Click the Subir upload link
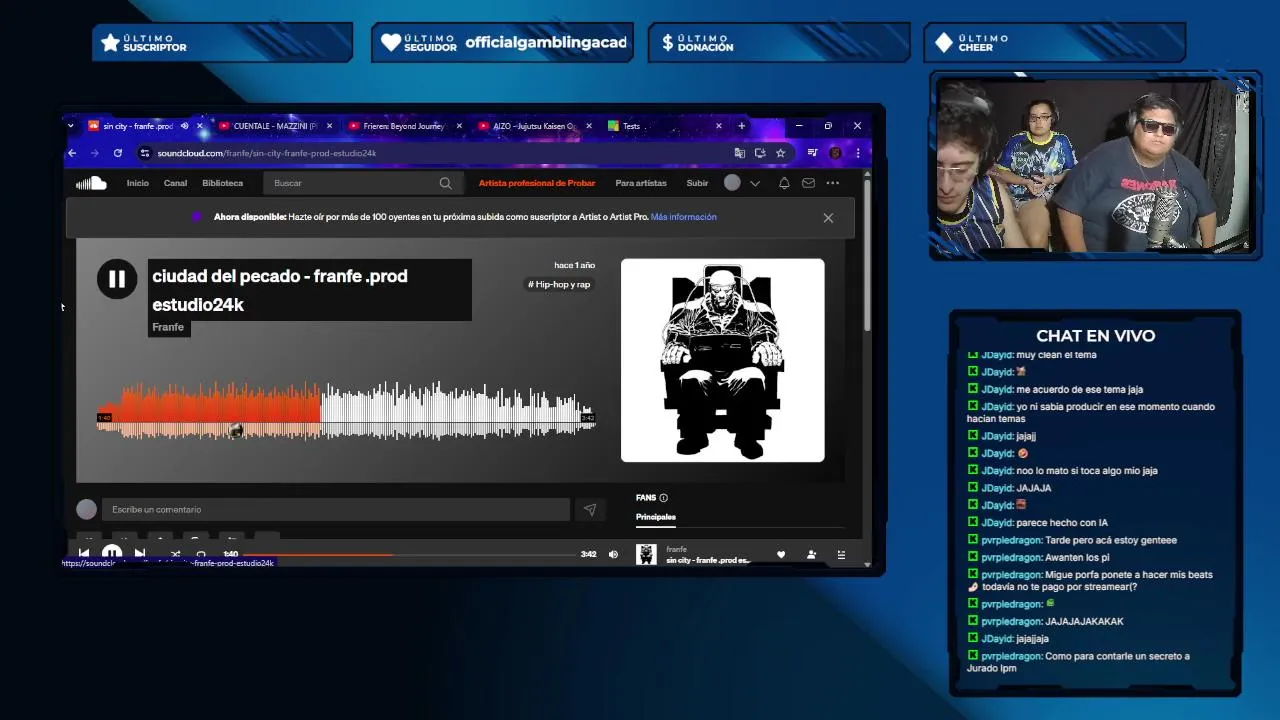1280x720 pixels. tap(697, 183)
